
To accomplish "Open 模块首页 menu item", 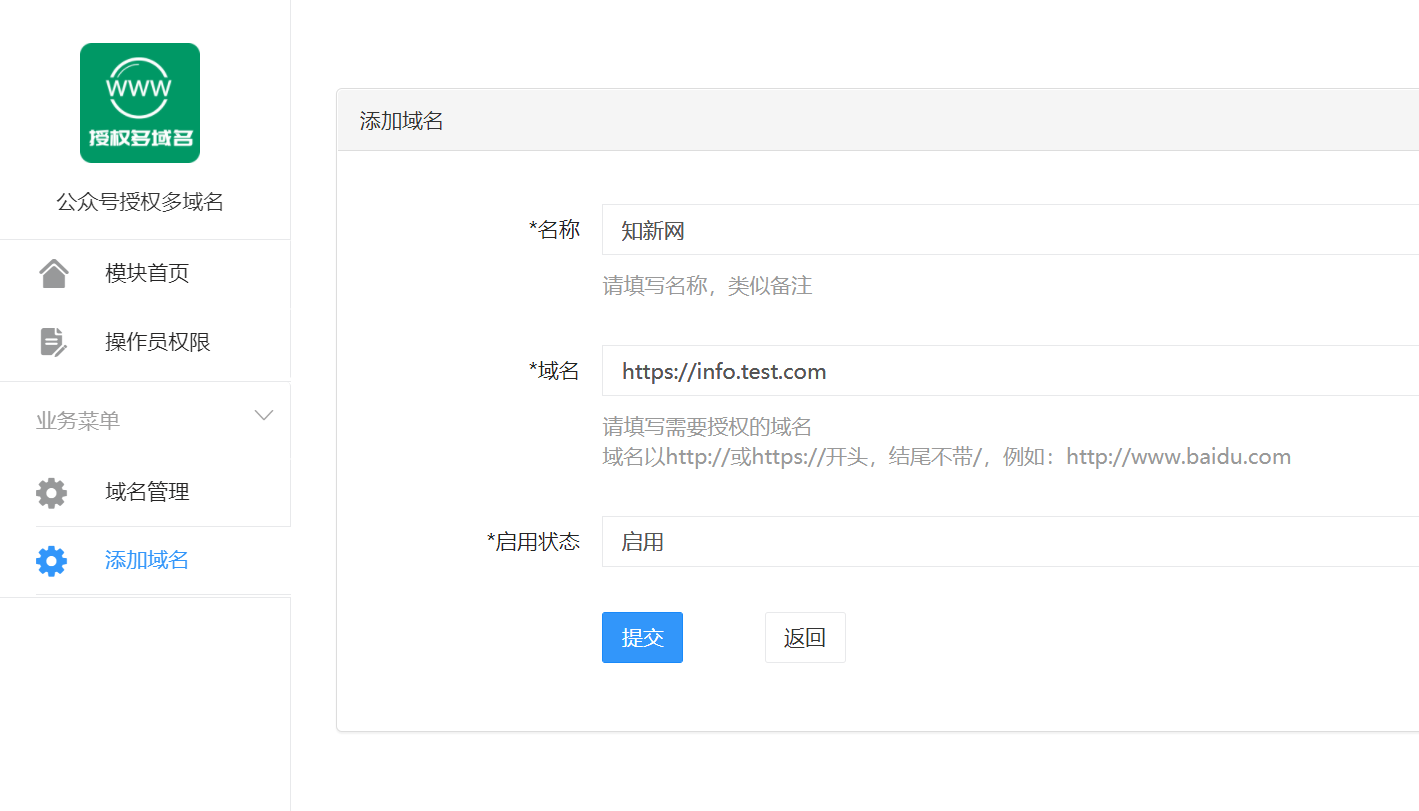I will (x=145, y=273).
